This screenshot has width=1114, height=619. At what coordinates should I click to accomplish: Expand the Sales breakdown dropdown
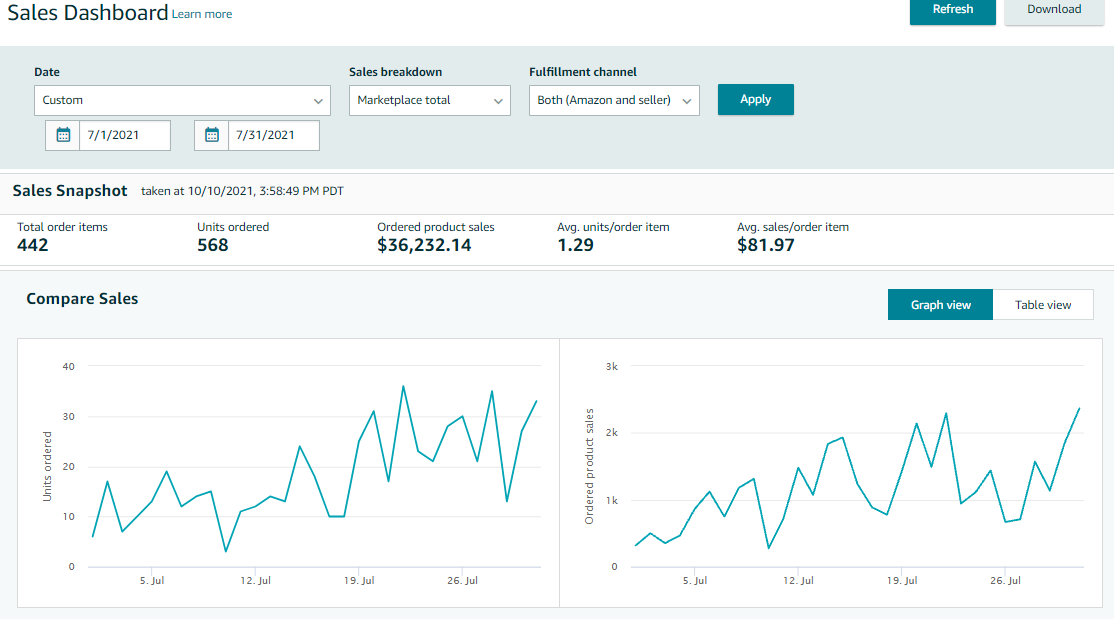coord(429,100)
